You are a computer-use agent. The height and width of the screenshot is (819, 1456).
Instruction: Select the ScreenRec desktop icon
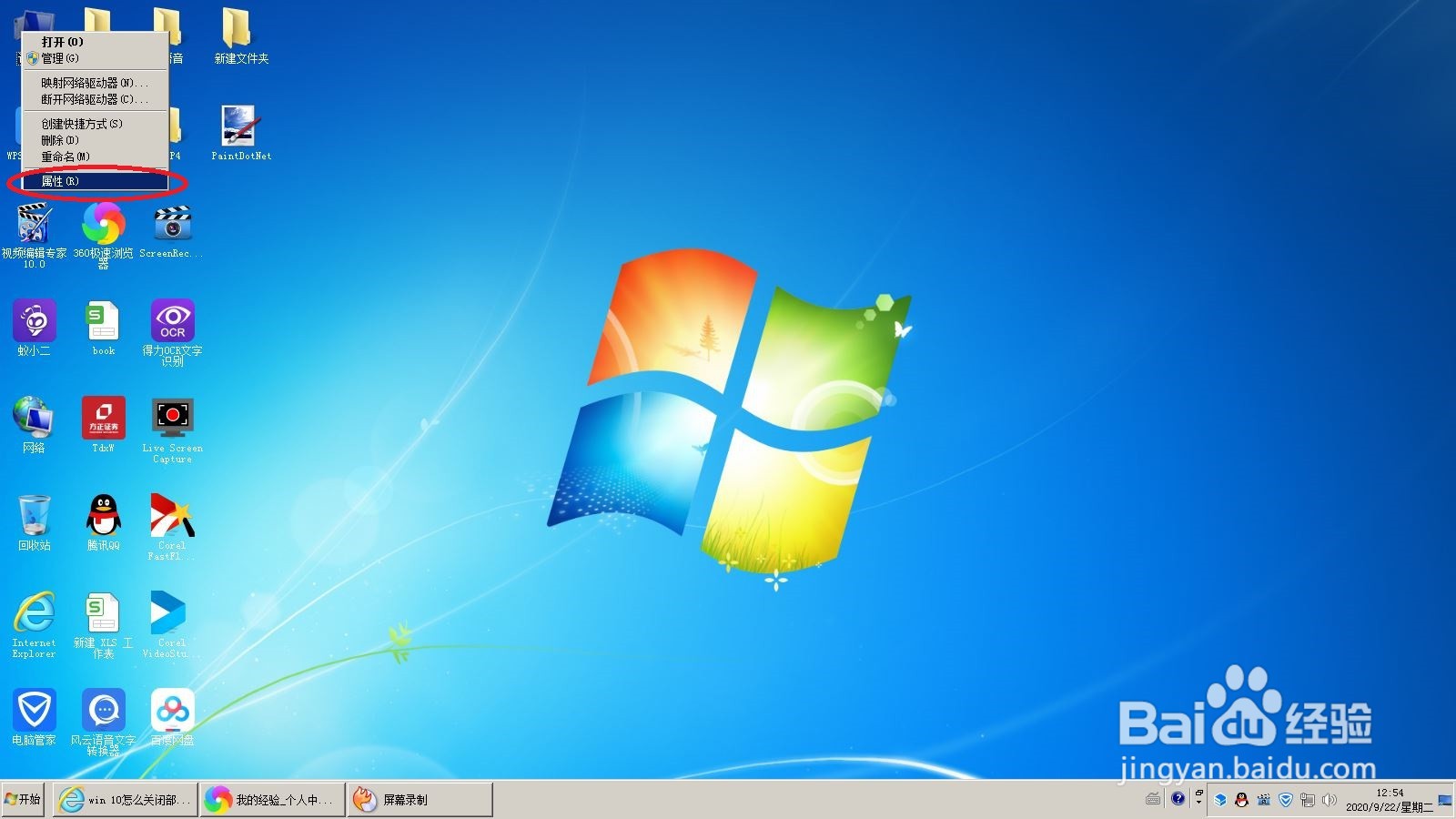tap(172, 231)
